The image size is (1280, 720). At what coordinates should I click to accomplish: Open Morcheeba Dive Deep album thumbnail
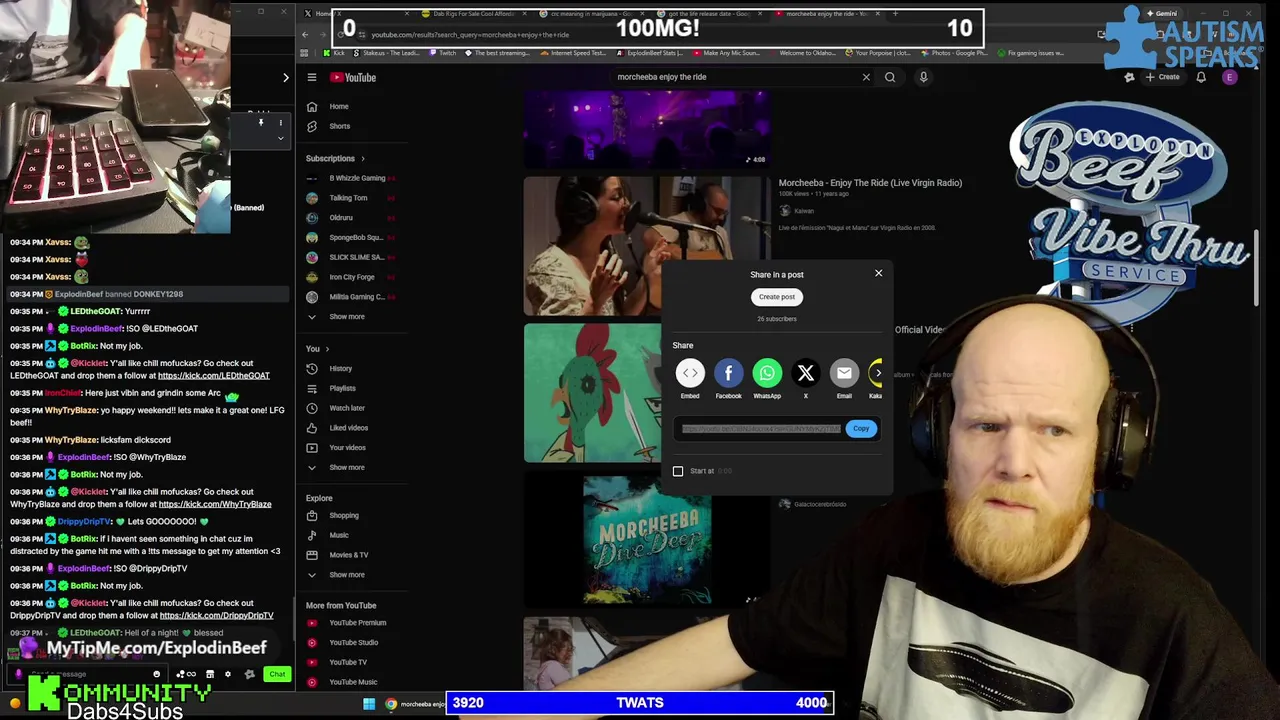pyautogui.click(x=647, y=539)
